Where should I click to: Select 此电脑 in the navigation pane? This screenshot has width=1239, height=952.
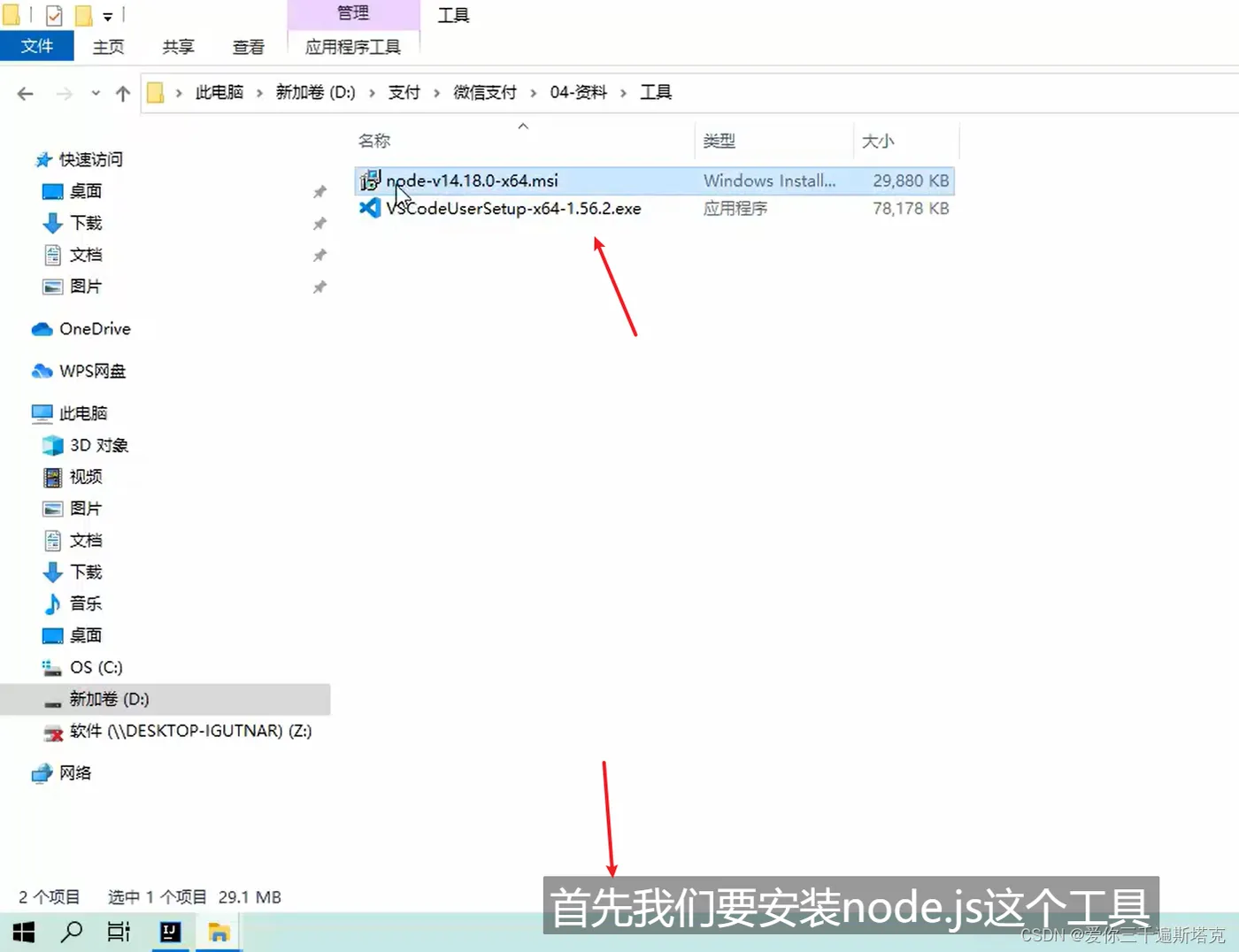click(82, 413)
